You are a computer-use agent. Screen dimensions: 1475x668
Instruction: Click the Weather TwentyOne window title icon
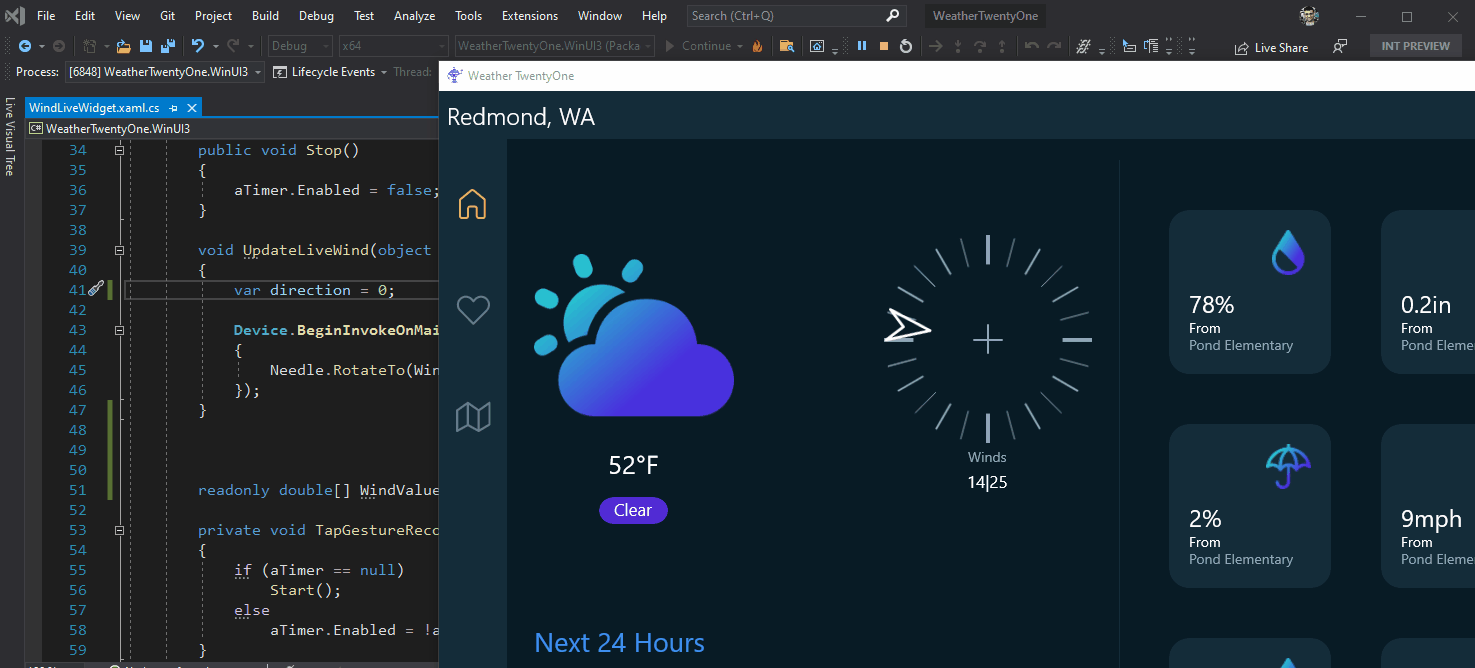(x=455, y=75)
